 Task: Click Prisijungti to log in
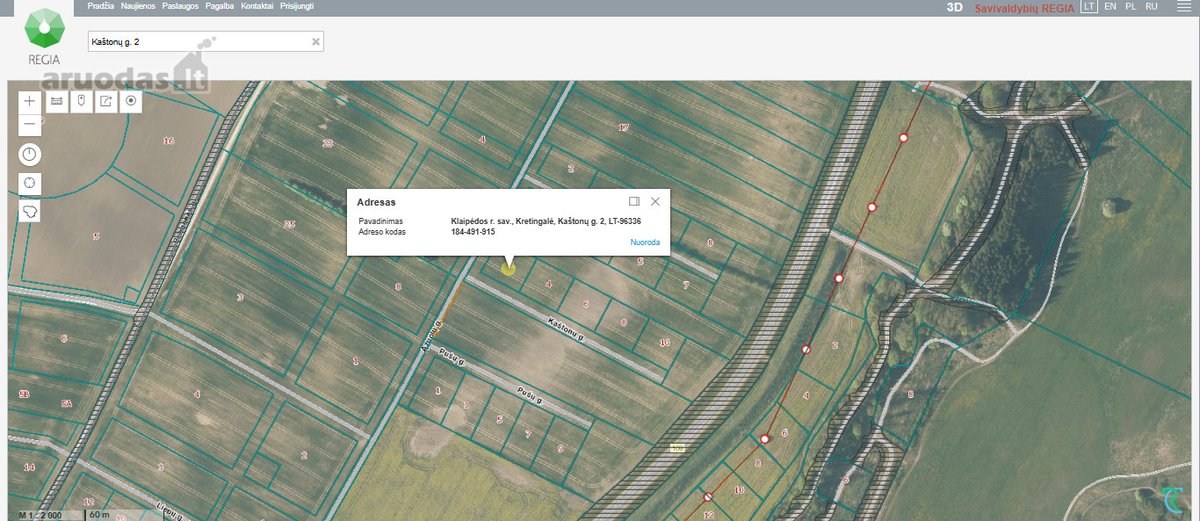[299, 6]
